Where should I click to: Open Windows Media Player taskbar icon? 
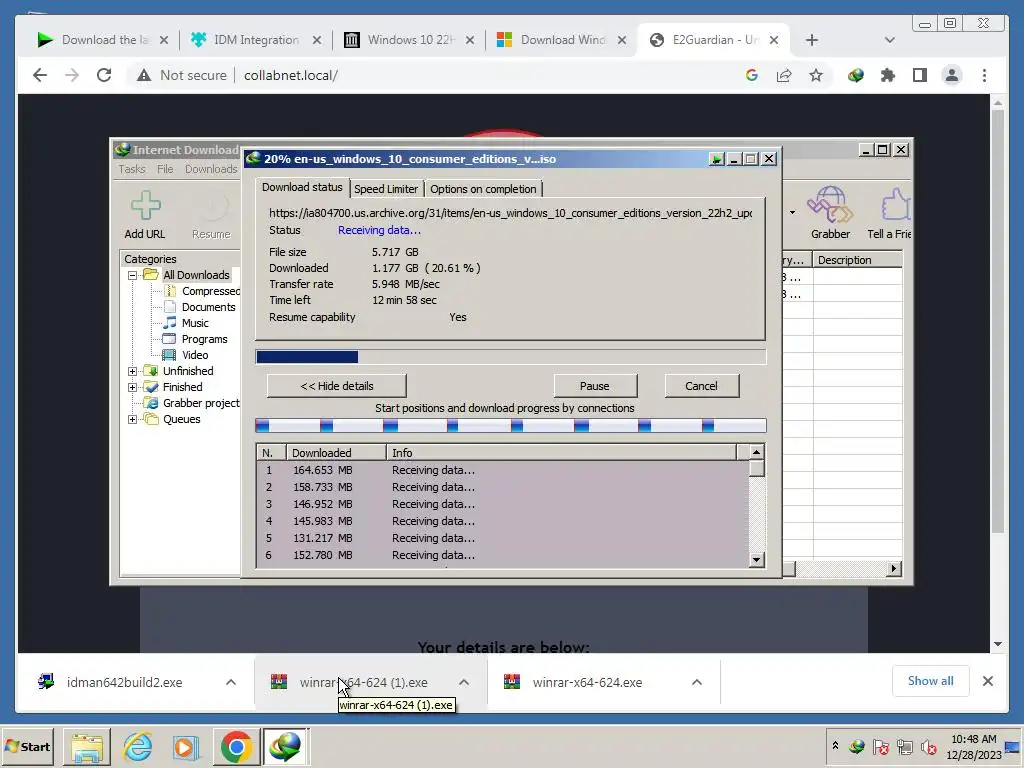[x=185, y=747]
